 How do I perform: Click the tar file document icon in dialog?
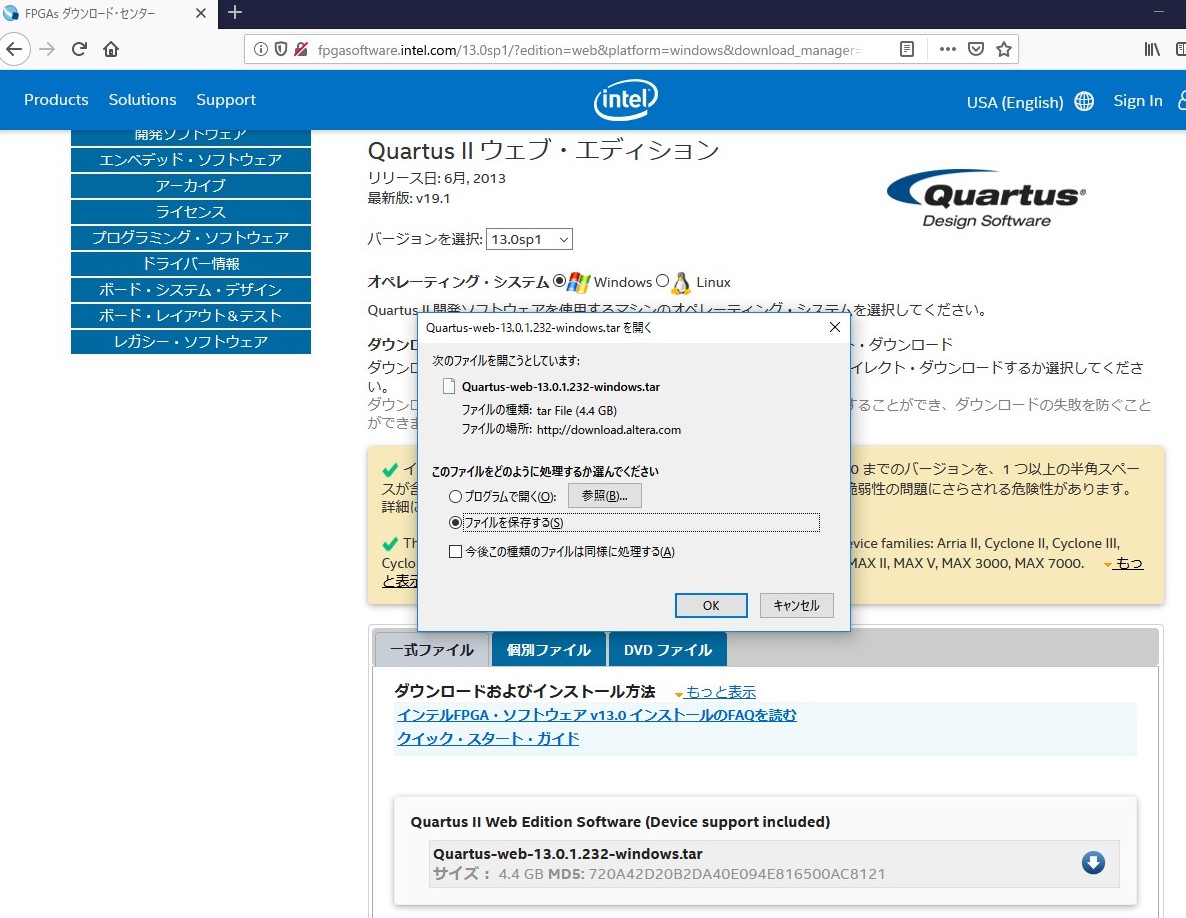point(449,386)
